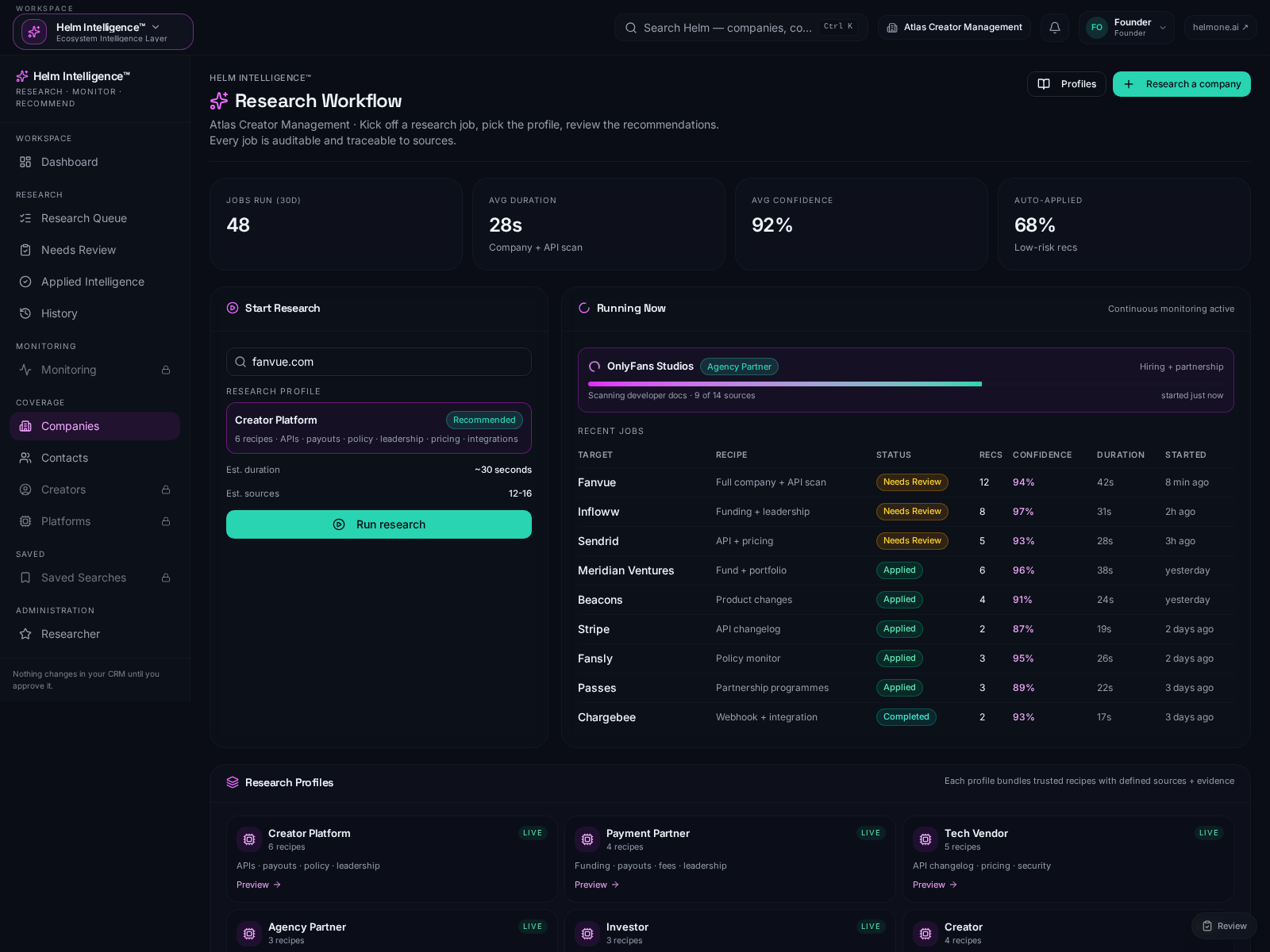The width and height of the screenshot is (1270, 952).
Task: Select the Creator Platform research profile card
Action: point(379,428)
